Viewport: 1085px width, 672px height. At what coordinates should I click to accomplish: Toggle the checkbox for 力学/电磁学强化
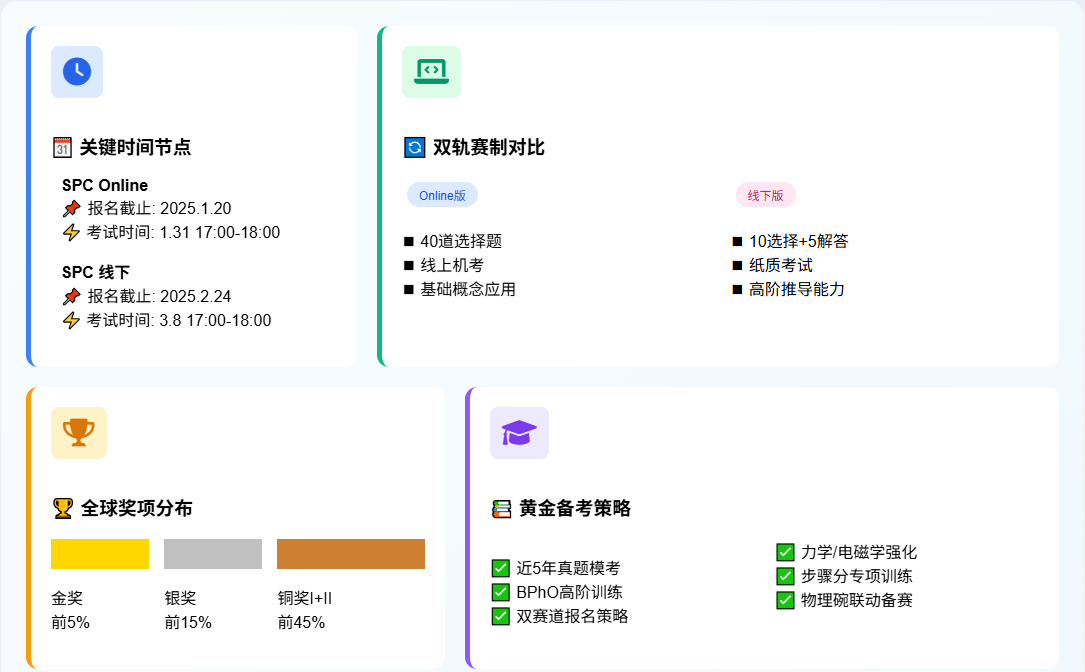785,552
